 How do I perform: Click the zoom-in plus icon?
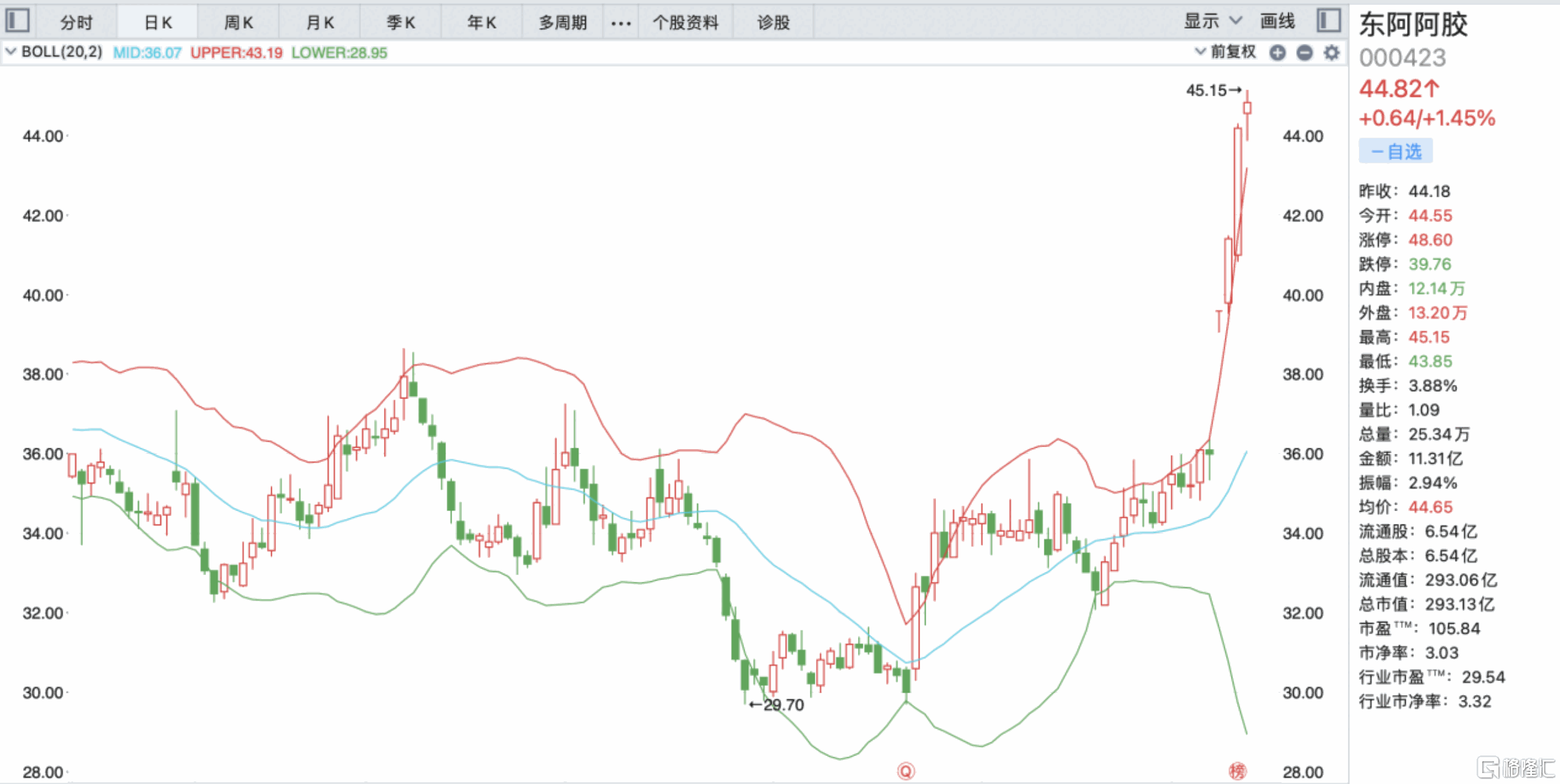1277,53
